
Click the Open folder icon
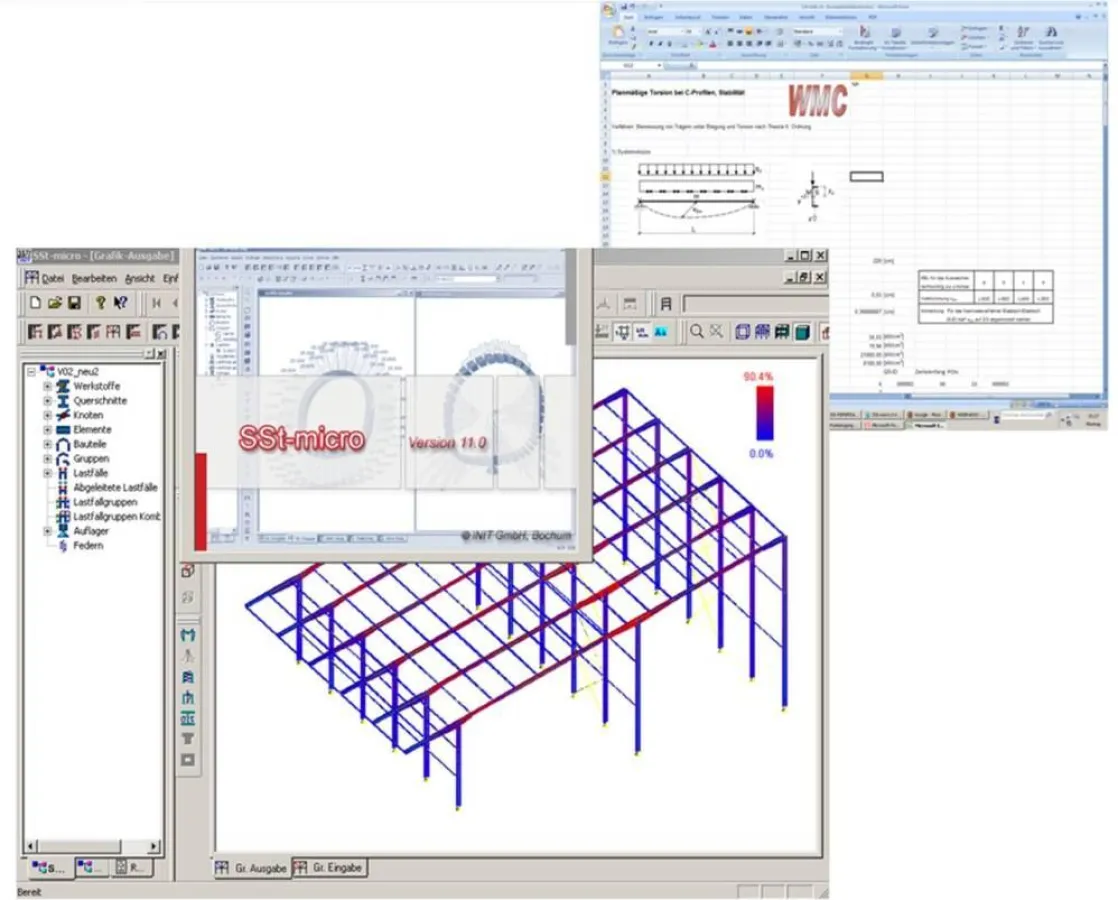pyautogui.click(x=55, y=303)
